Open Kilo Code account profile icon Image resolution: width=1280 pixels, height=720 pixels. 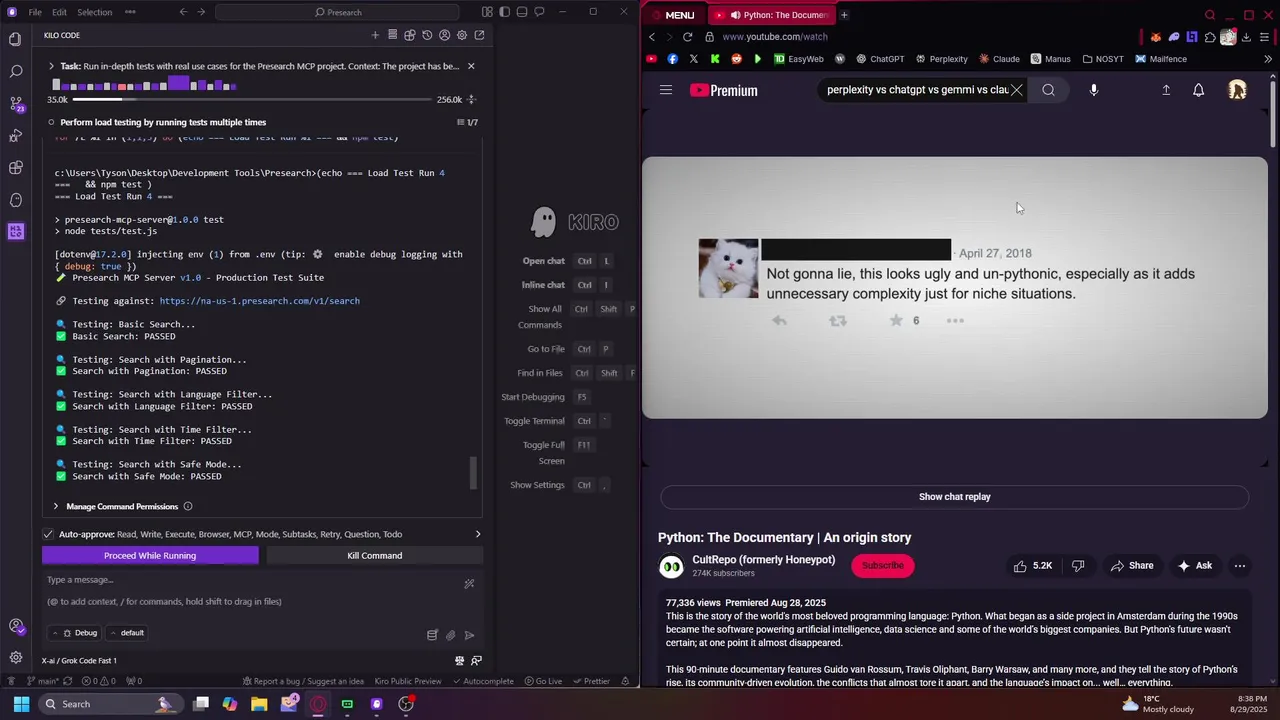click(x=444, y=35)
